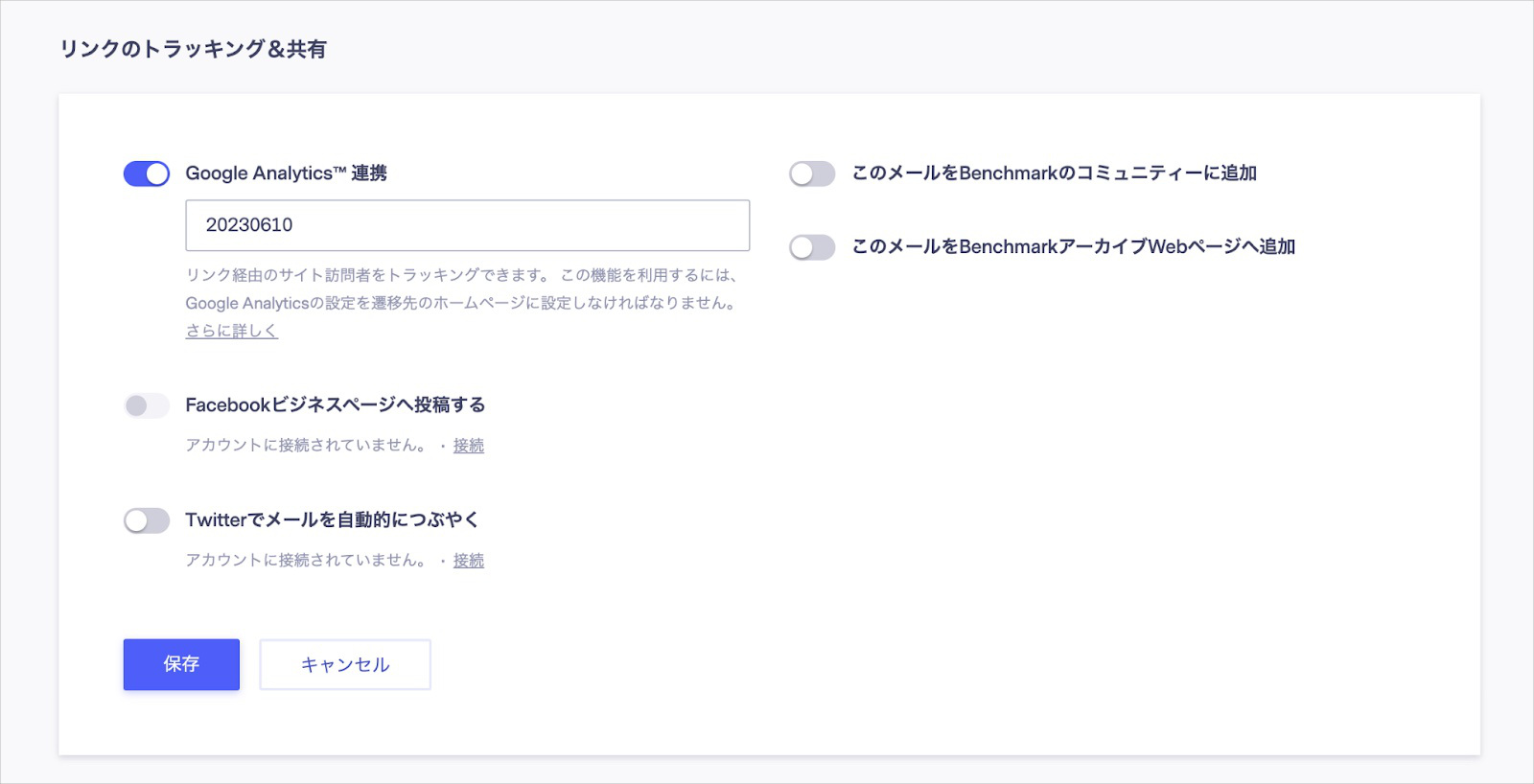Enable the Twitter auto-tweet toggle
The image size is (1534, 784).
[x=146, y=520]
